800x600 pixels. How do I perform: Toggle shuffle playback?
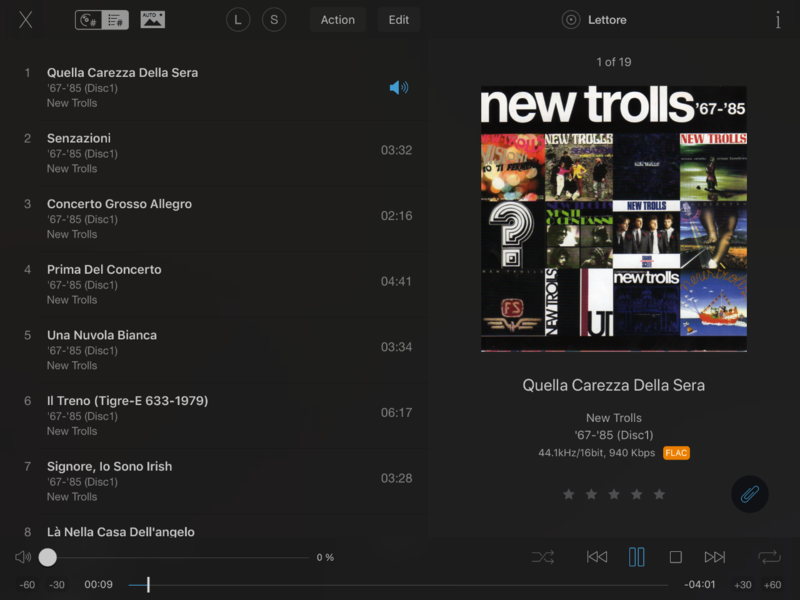click(x=543, y=557)
